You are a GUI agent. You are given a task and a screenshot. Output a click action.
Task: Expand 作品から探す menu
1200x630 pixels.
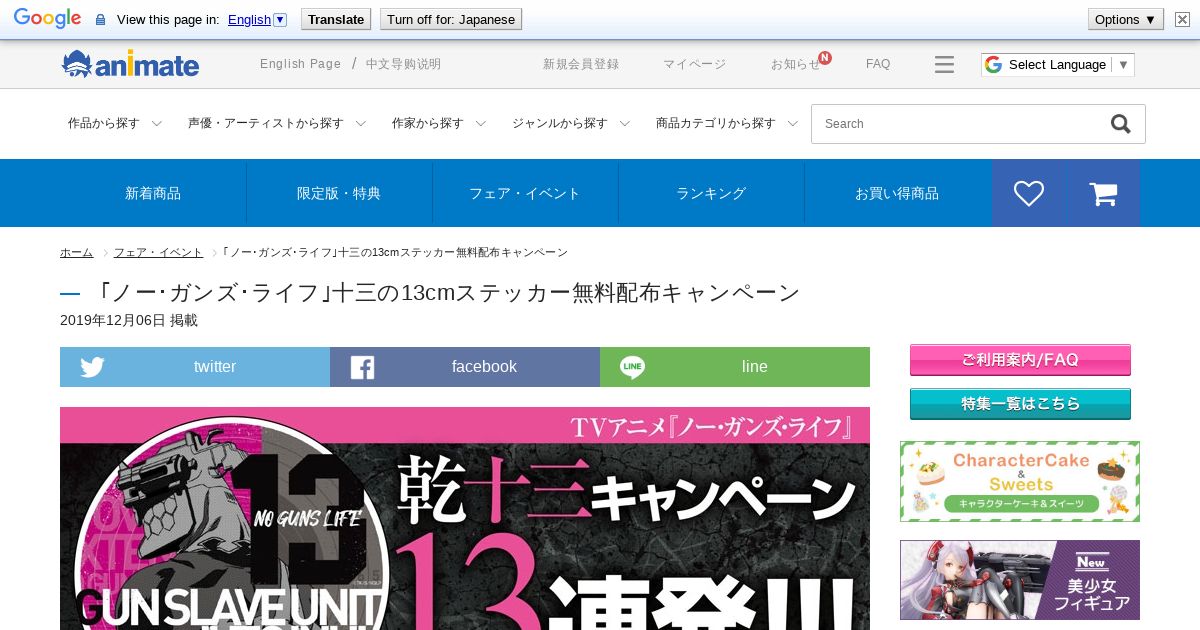[x=114, y=124]
